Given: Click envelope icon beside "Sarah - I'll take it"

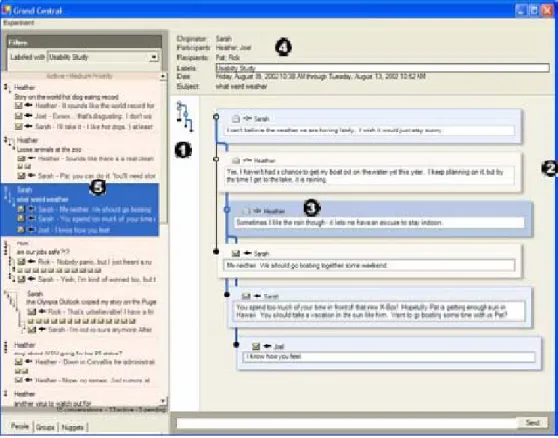Looking at the screenshot, I should coord(19,126).
